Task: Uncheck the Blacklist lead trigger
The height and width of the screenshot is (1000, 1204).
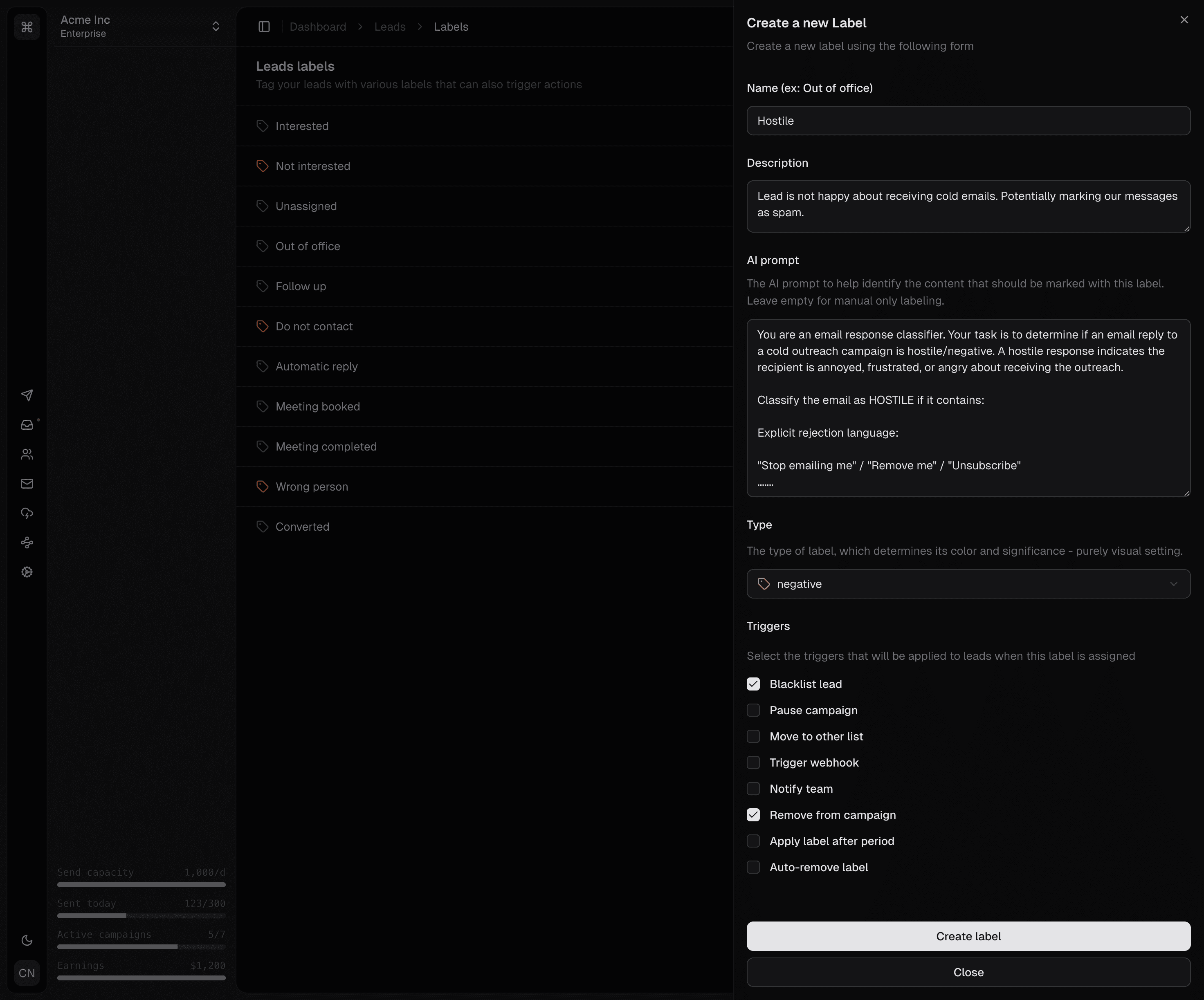Action: tap(753, 684)
